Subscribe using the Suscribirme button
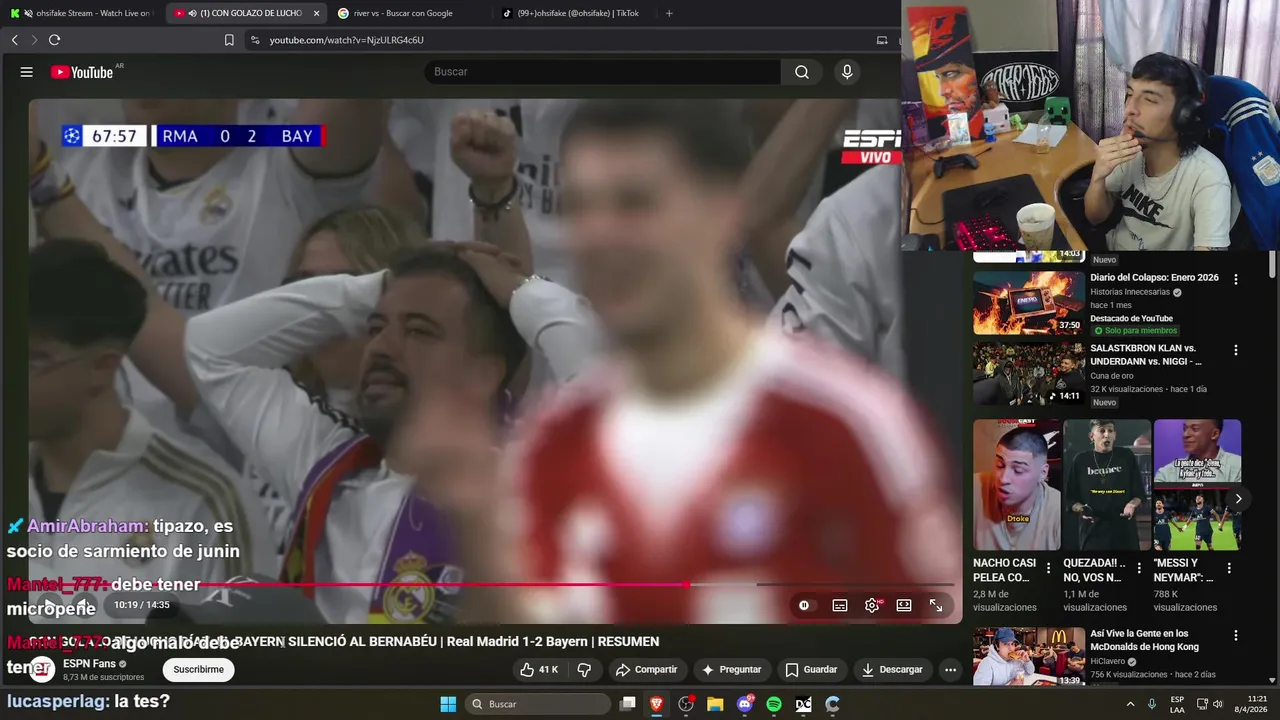The width and height of the screenshot is (1280, 720). click(x=198, y=669)
